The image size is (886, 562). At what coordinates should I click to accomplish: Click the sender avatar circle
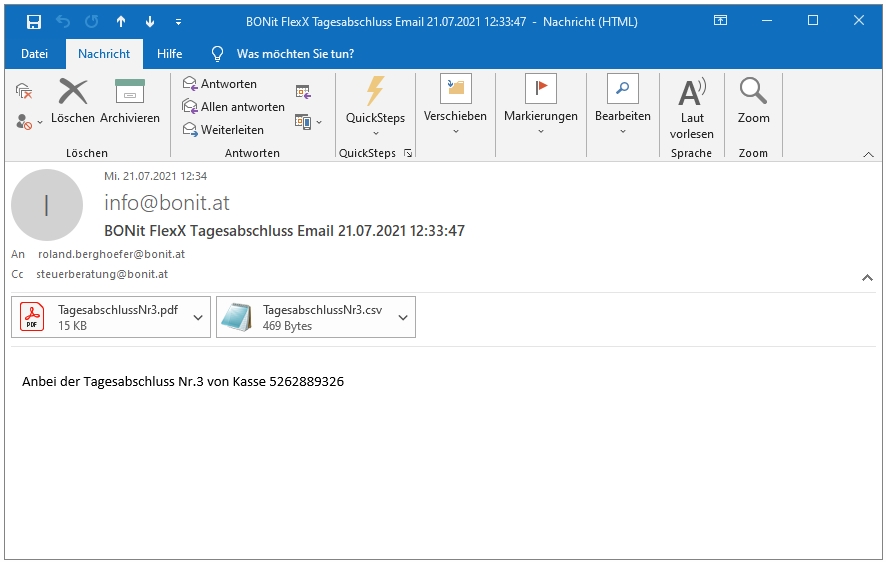tap(47, 205)
